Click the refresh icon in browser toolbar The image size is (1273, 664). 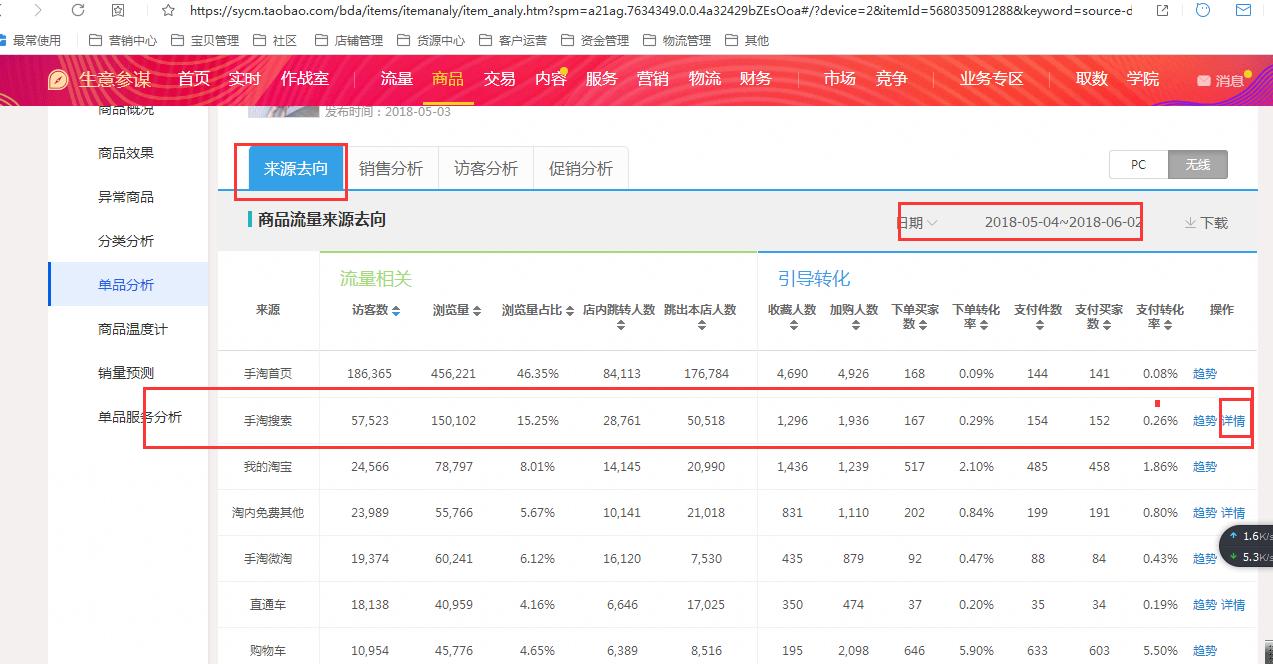pos(77,11)
